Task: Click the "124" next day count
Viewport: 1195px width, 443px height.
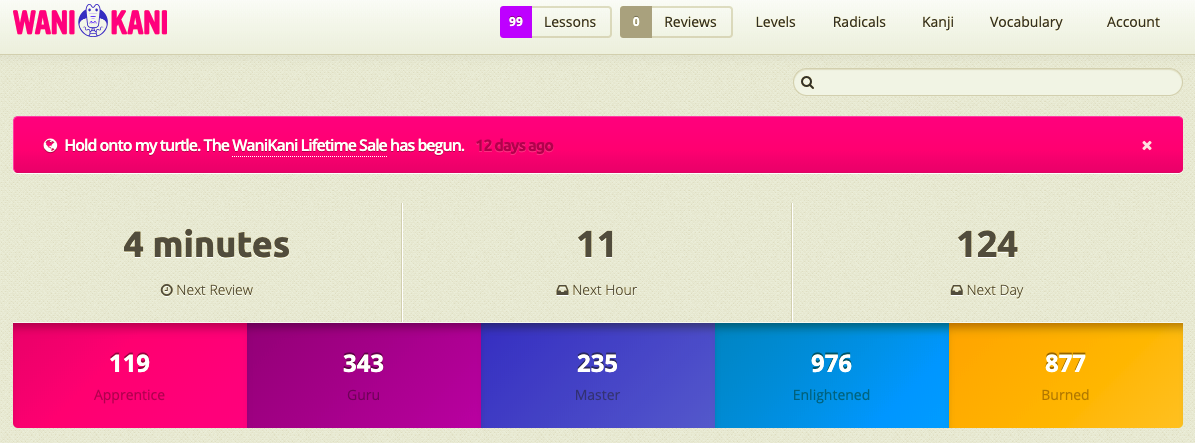Action: pos(987,244)
